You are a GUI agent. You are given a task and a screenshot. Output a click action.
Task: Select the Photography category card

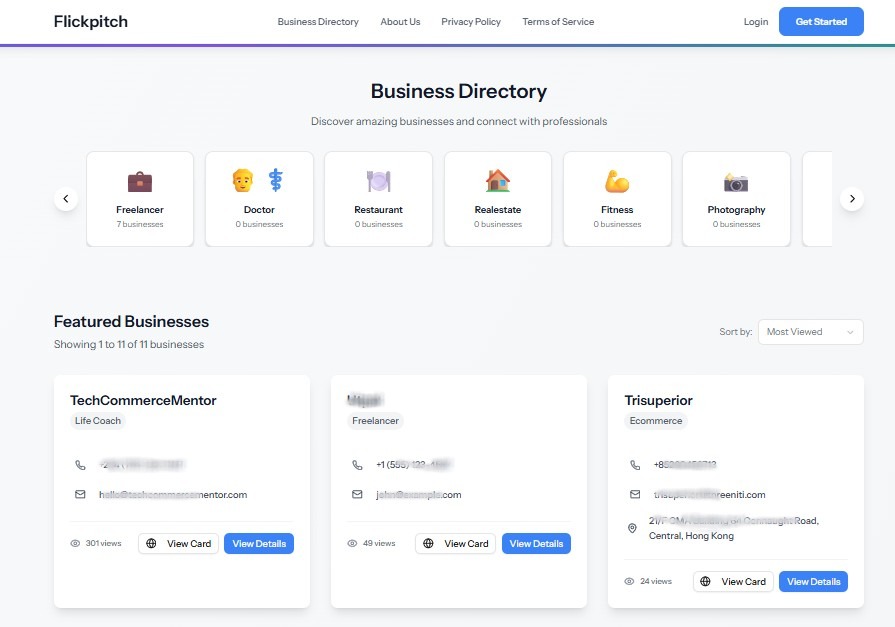point(736,199)
